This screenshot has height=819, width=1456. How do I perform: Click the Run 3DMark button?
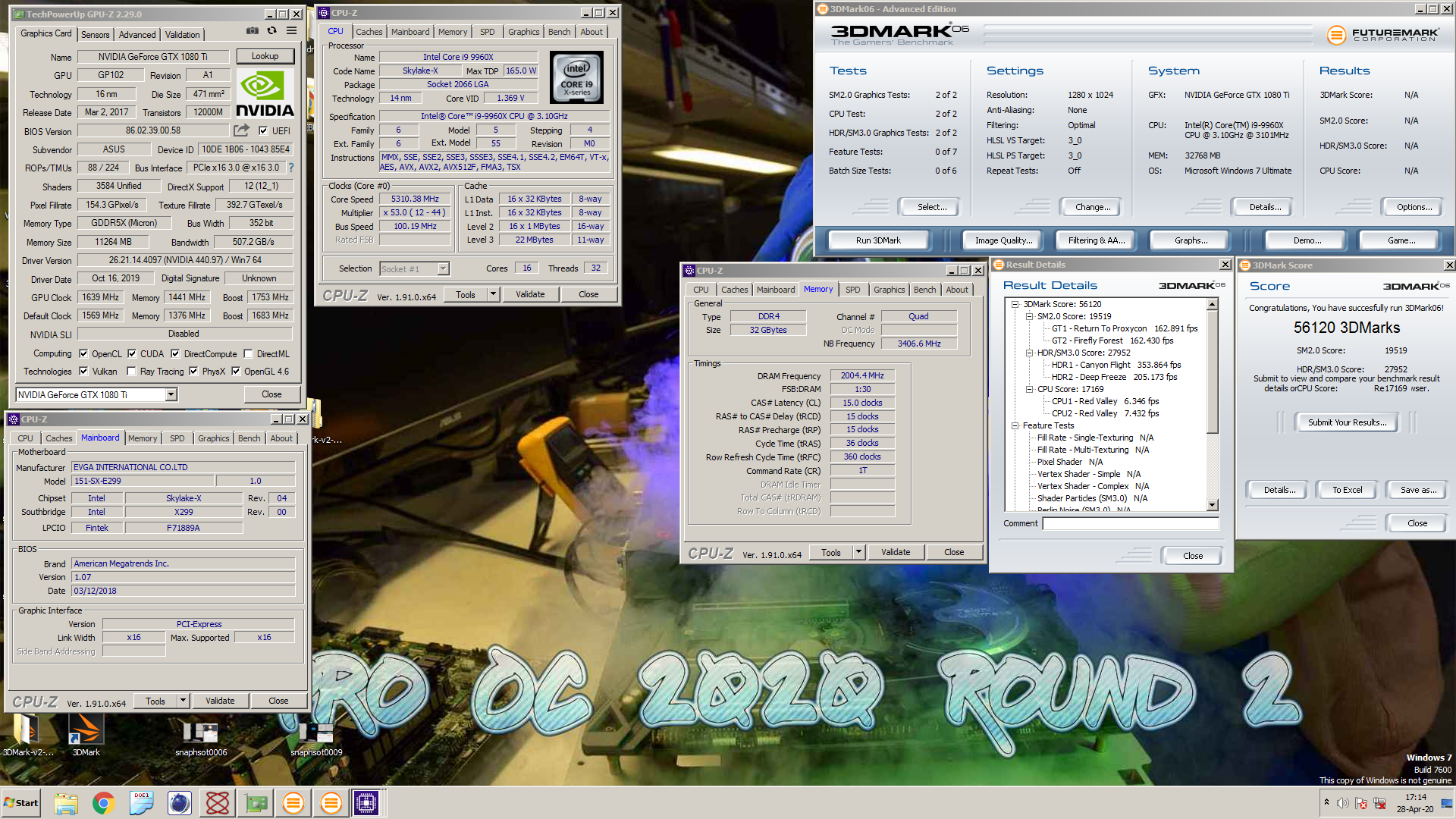(x=878, y=240)
